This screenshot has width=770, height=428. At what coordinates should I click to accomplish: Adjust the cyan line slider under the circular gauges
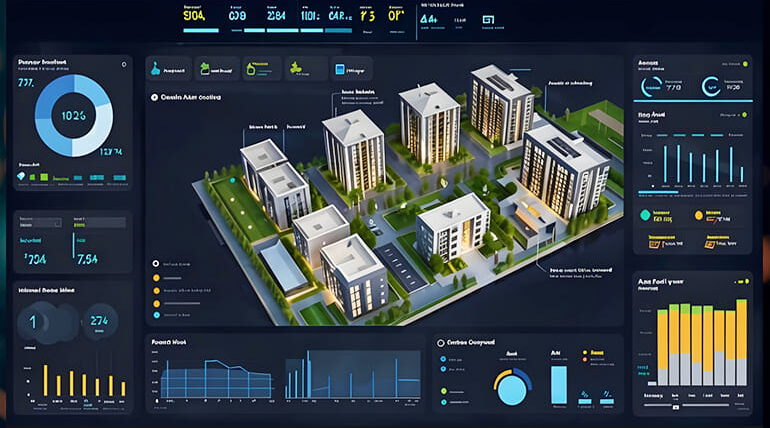tap(692, 101)
